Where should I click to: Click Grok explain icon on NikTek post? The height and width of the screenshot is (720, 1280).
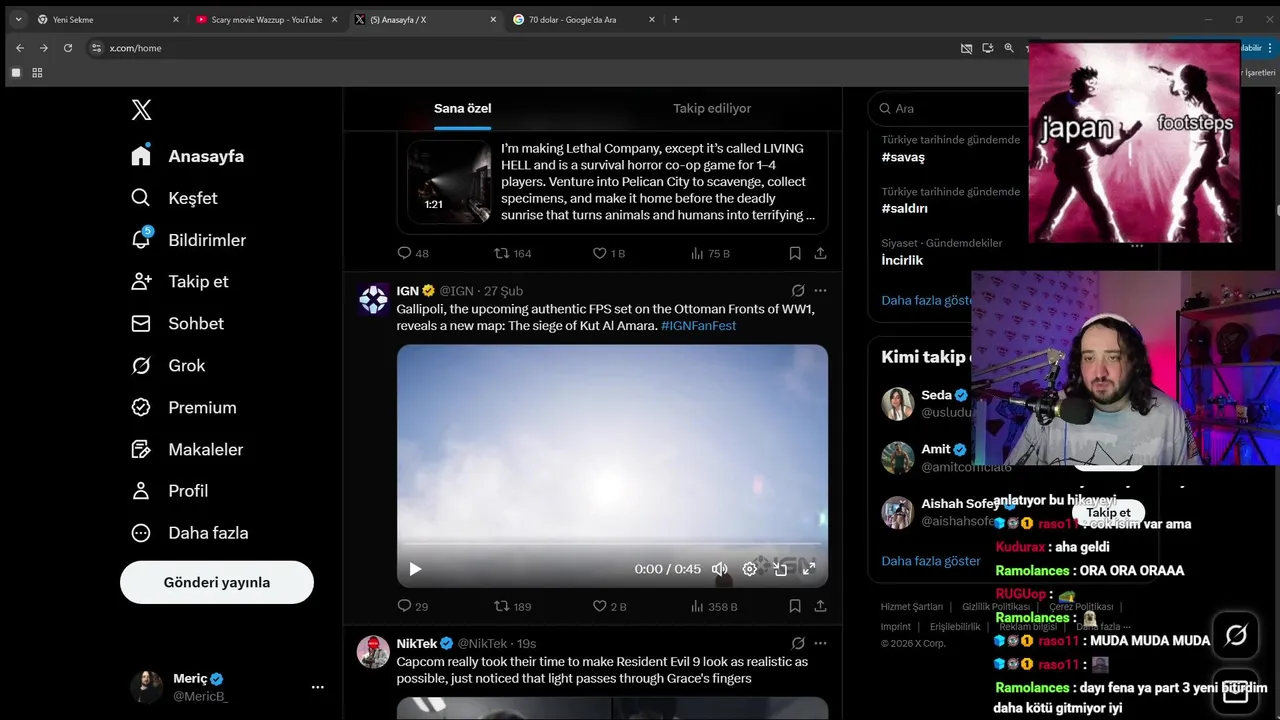[x=798, y=643]
